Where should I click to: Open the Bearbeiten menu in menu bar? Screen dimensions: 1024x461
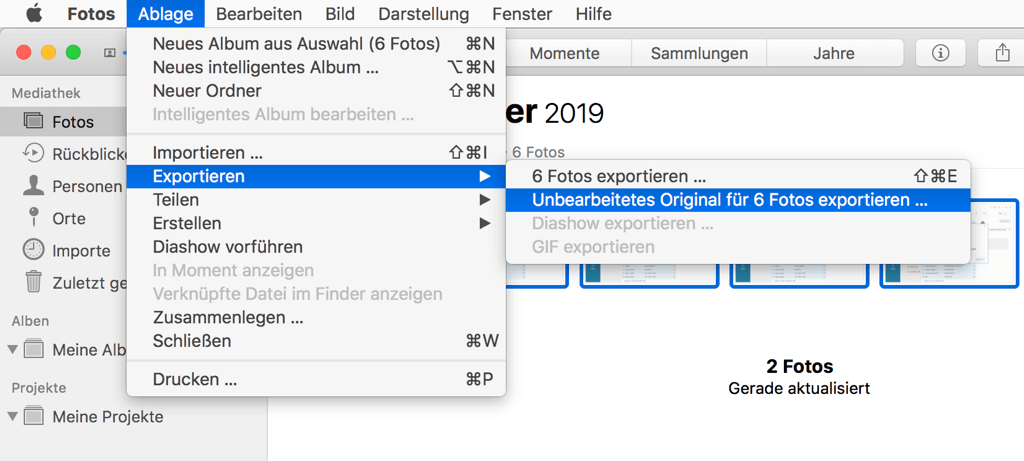point(259,14)
